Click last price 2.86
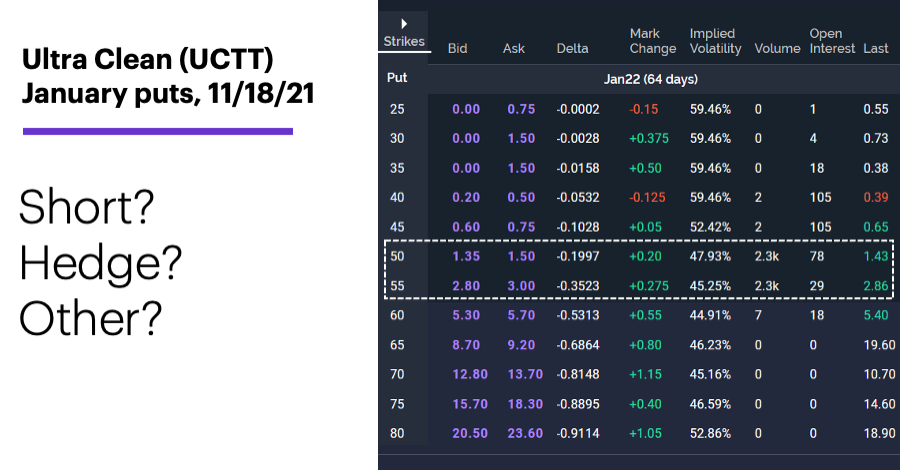This screenshot has height=470, width=900. point(876,286)
